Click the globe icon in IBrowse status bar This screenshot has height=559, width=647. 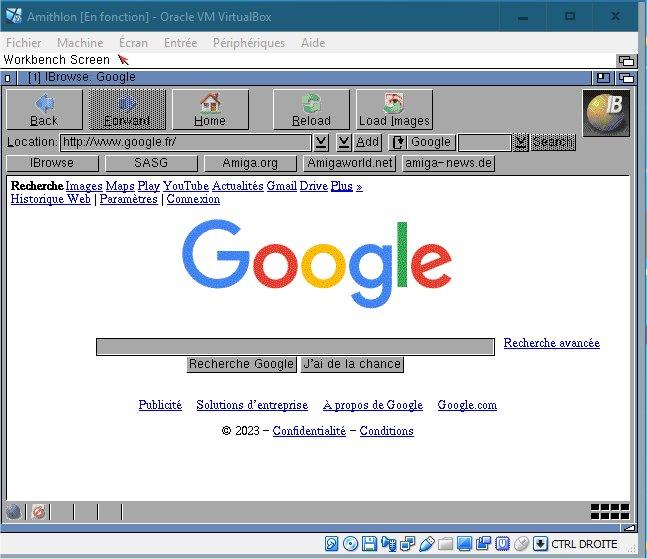tap(14, 512)
